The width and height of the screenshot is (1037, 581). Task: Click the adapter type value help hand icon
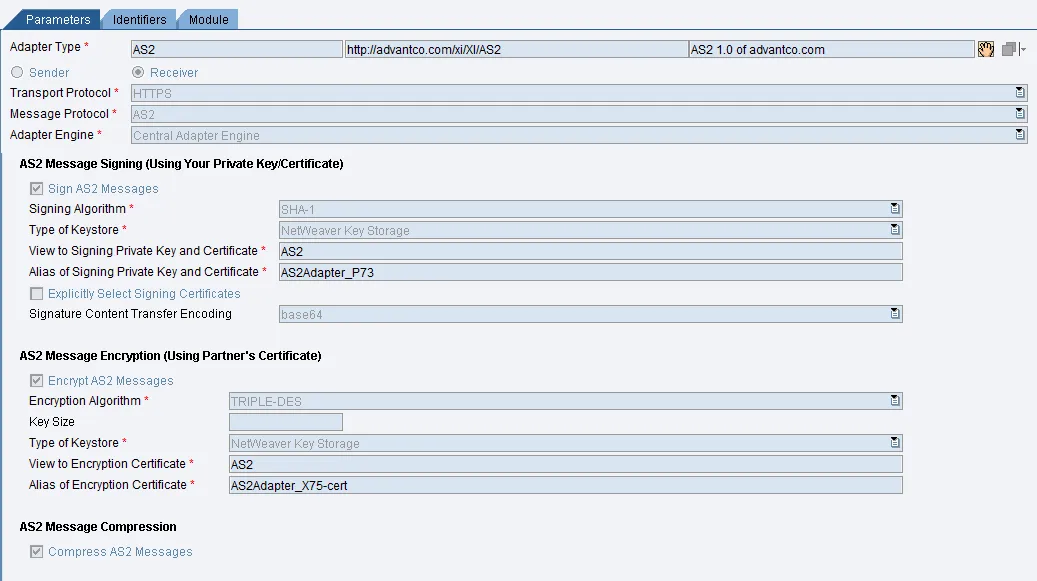pos(985,49)
